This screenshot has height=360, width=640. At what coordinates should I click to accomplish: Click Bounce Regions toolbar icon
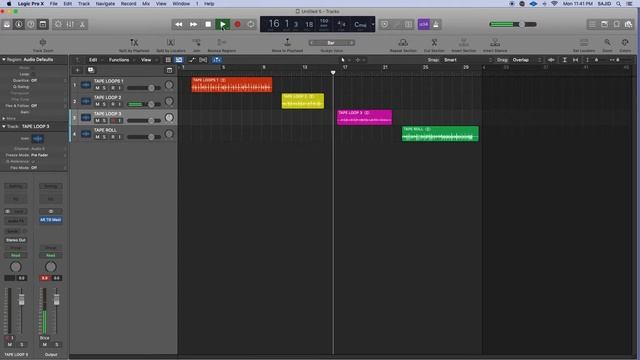pyautogui.click(x=222, y=44)
